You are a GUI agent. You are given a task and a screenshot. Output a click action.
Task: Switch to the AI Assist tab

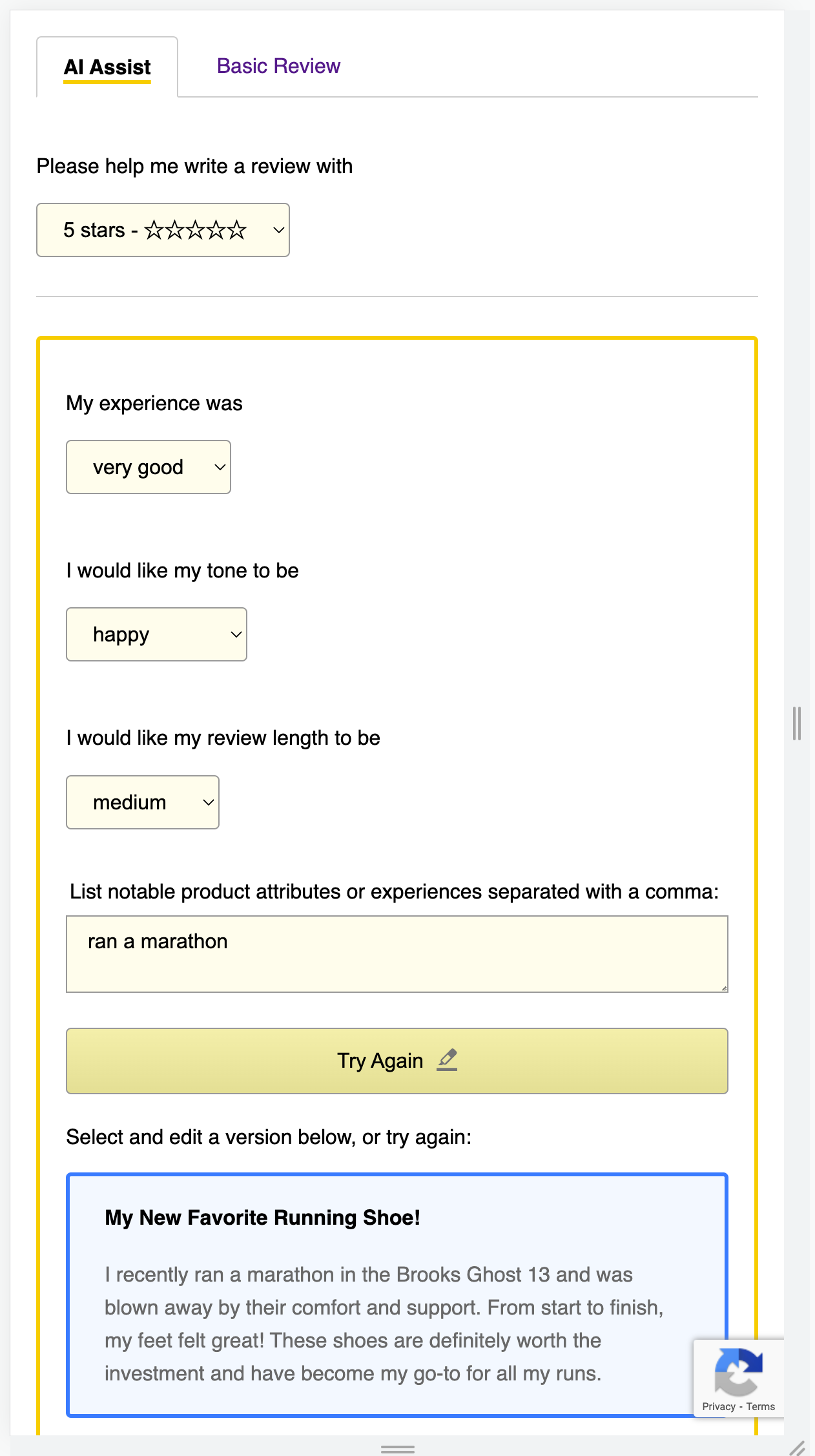pos(107,67)
